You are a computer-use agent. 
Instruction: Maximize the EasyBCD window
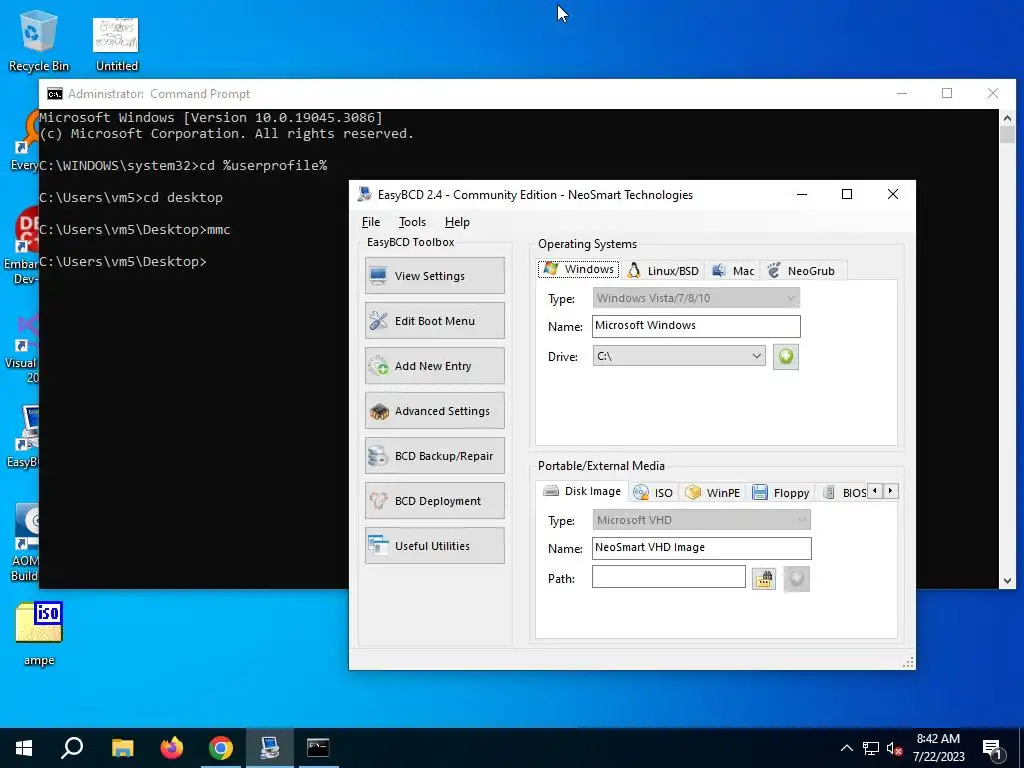pyautogui.click(x=847, y=194)
